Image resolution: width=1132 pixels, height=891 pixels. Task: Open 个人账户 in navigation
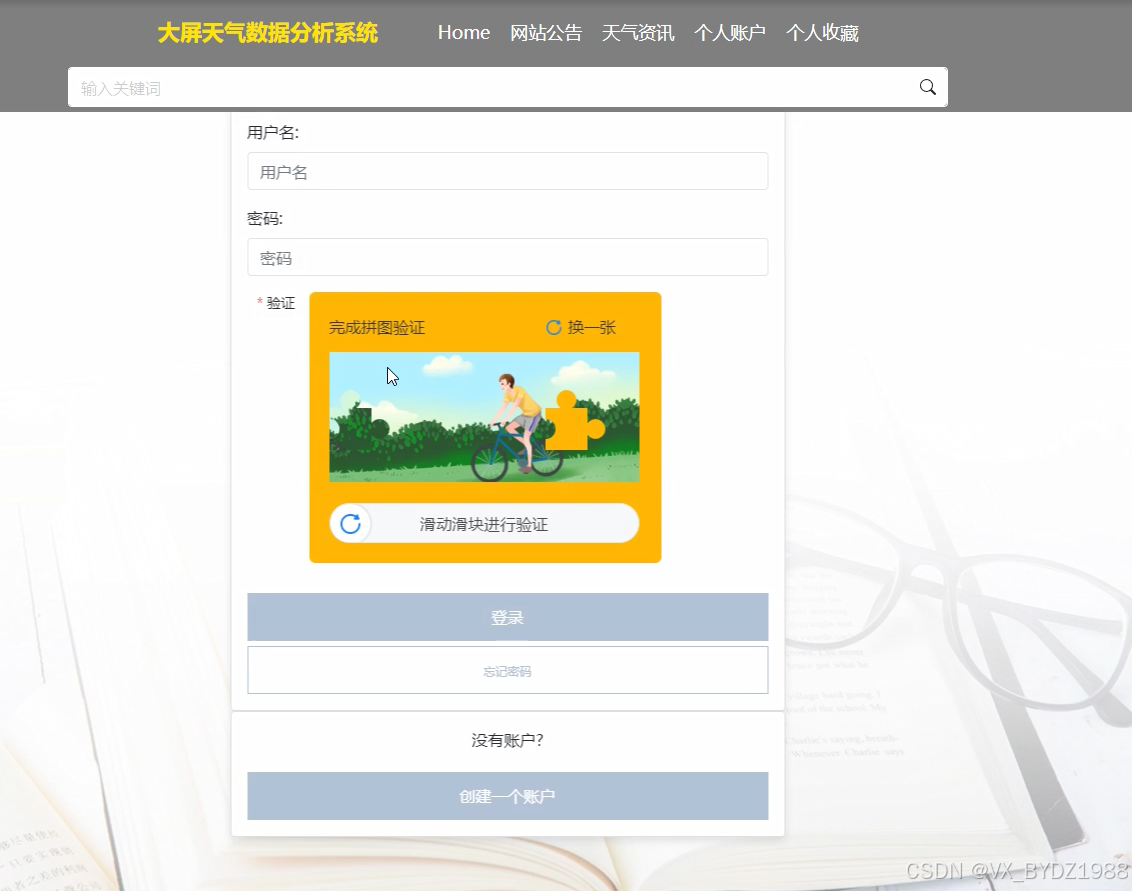point(730,33)
